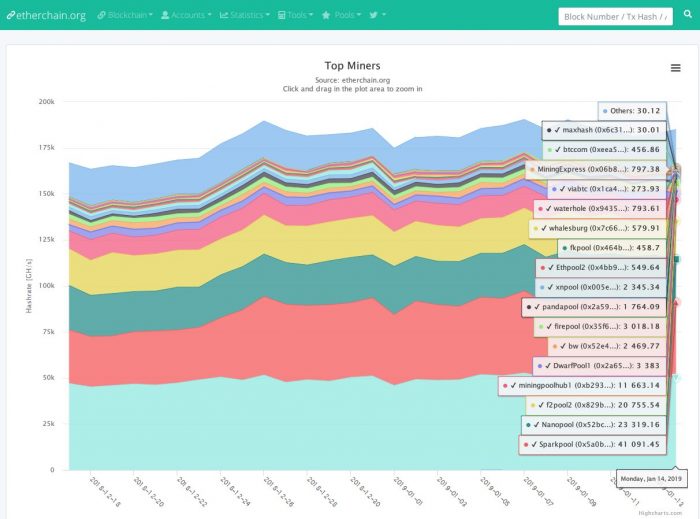Click the Hashrate [GH/s] axis title
The height and width of the screenshot is (519, 700).
pyautogui.click(x=29, y=286)
